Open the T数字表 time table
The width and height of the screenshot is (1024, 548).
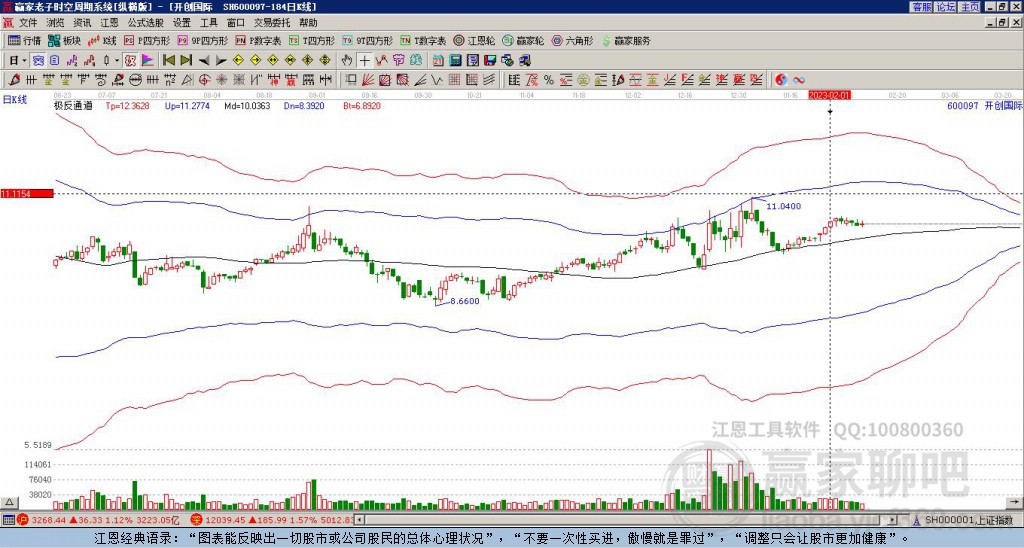point(423,40)
